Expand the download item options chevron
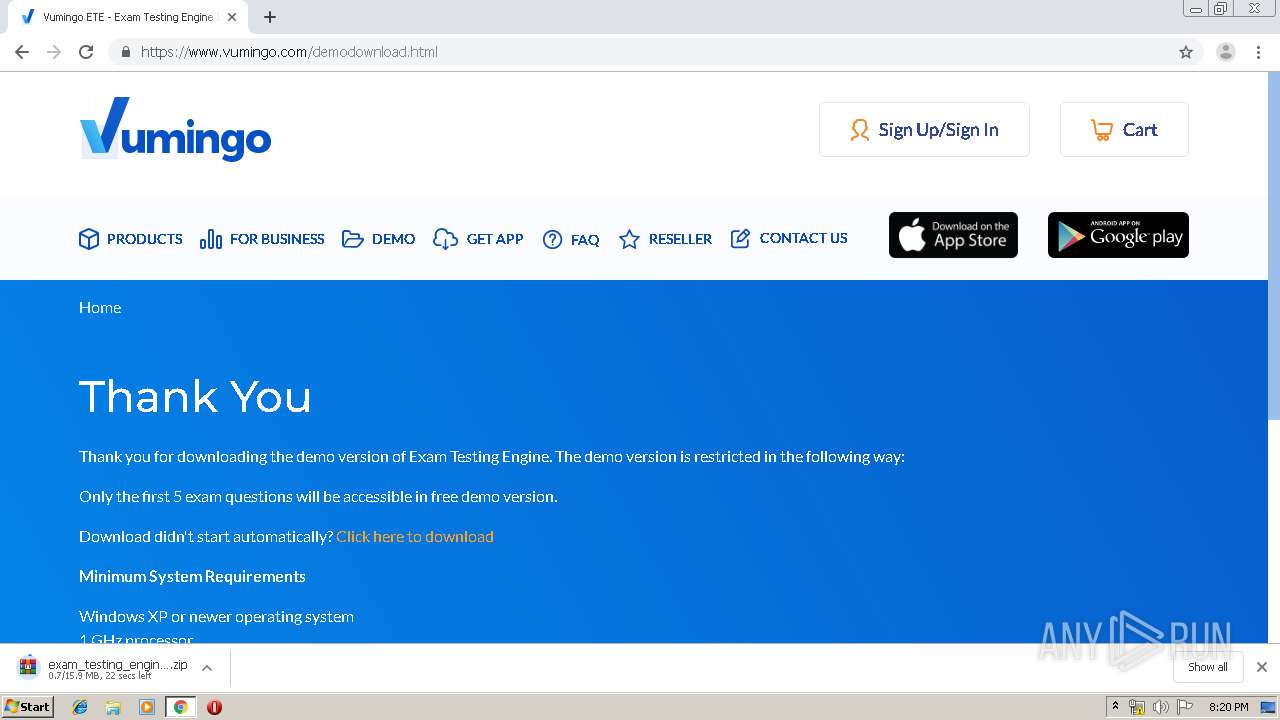The image size is (1280, 720). coord(207,668)
